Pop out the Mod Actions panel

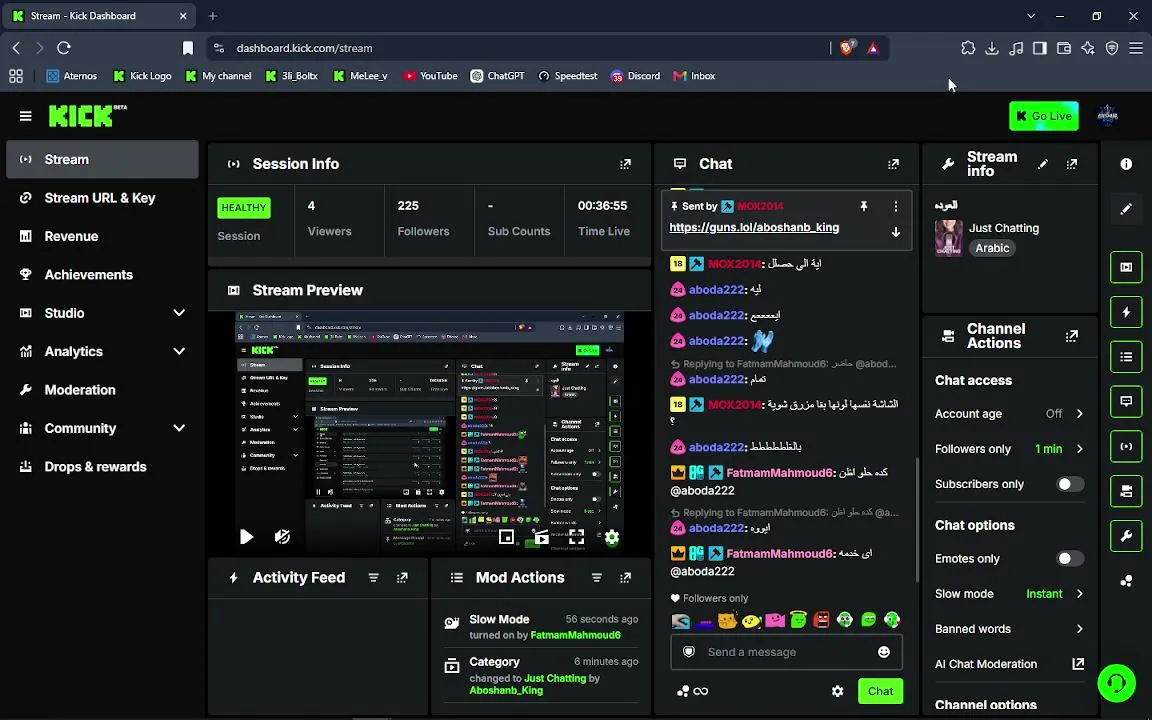tap(625, 577)
